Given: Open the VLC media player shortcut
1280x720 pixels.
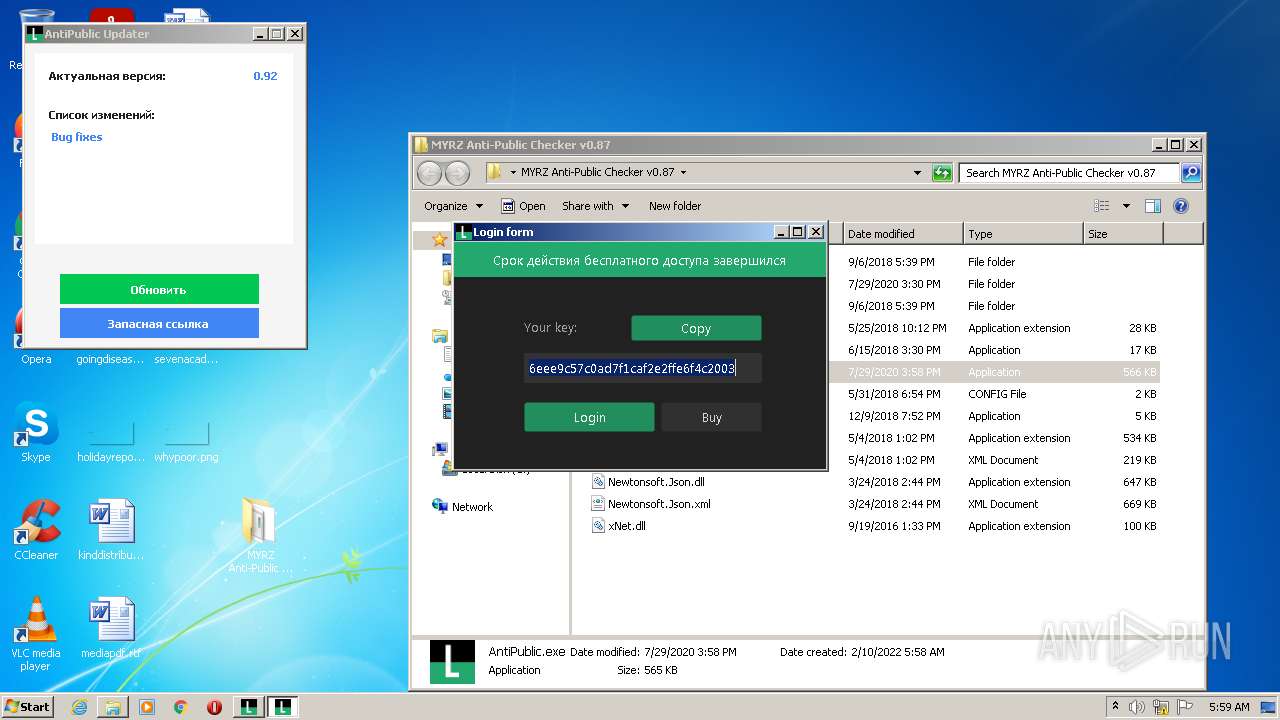Looking at the screenshot, I should pyautogui.click(x=36, y=634).
